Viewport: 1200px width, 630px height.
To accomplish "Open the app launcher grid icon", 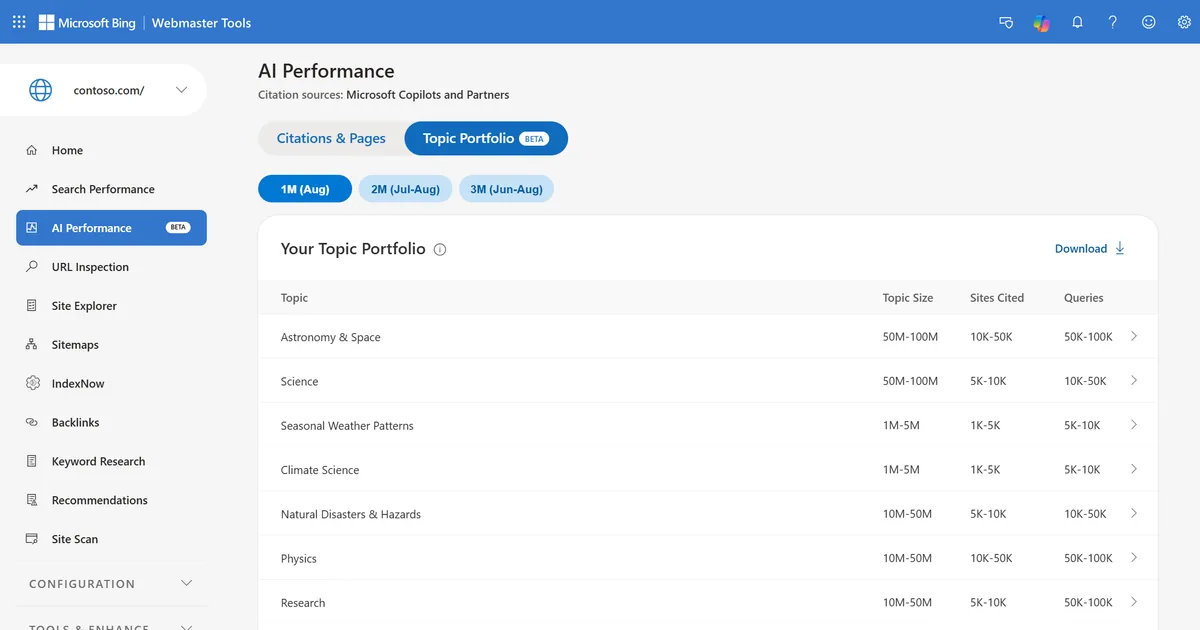I will (x=19, y=22).
